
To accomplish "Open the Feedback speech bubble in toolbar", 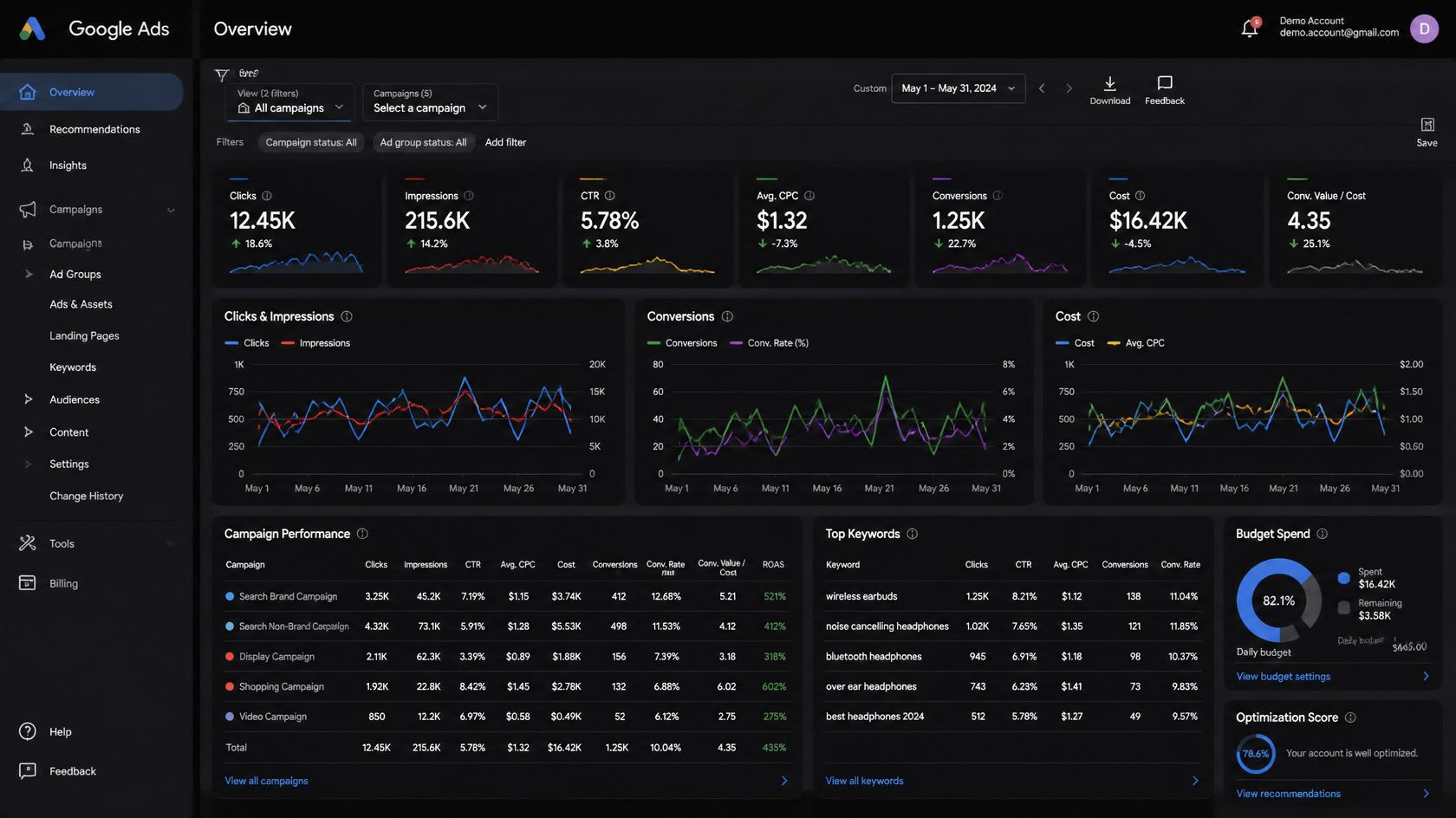I will pos(1165,83).
